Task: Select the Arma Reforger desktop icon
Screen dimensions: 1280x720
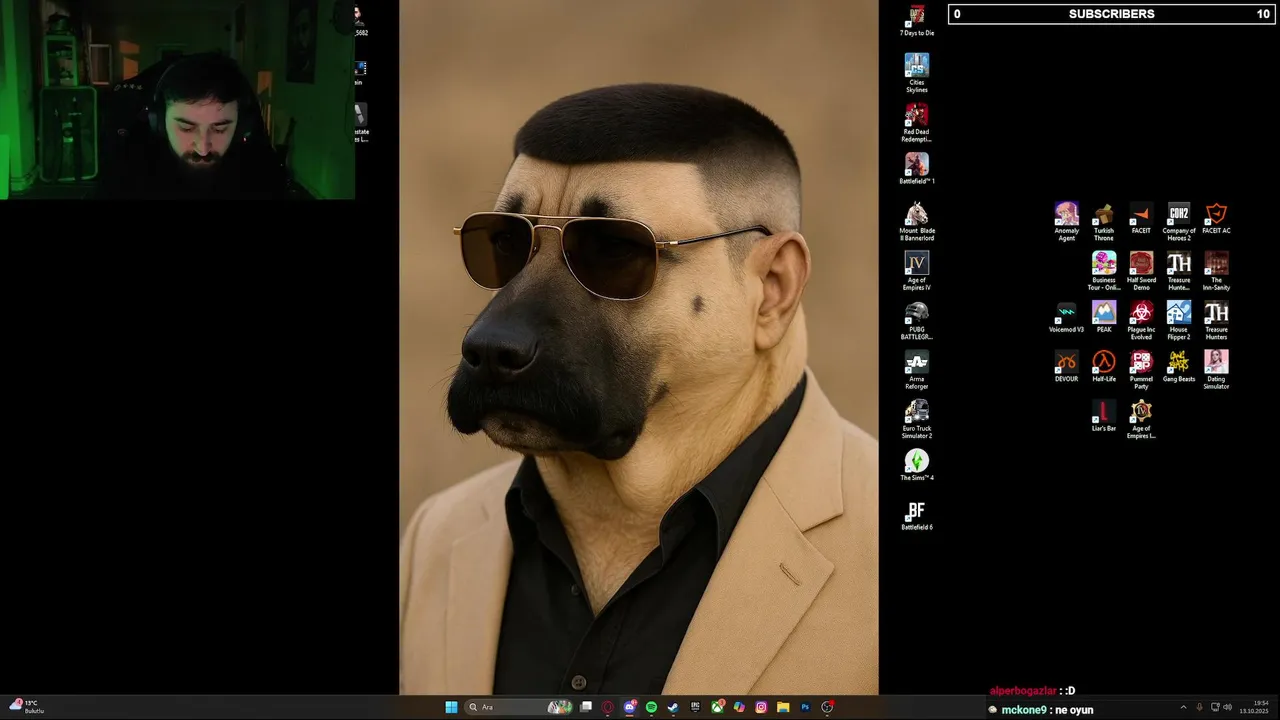Action: [x=917, y=369]
